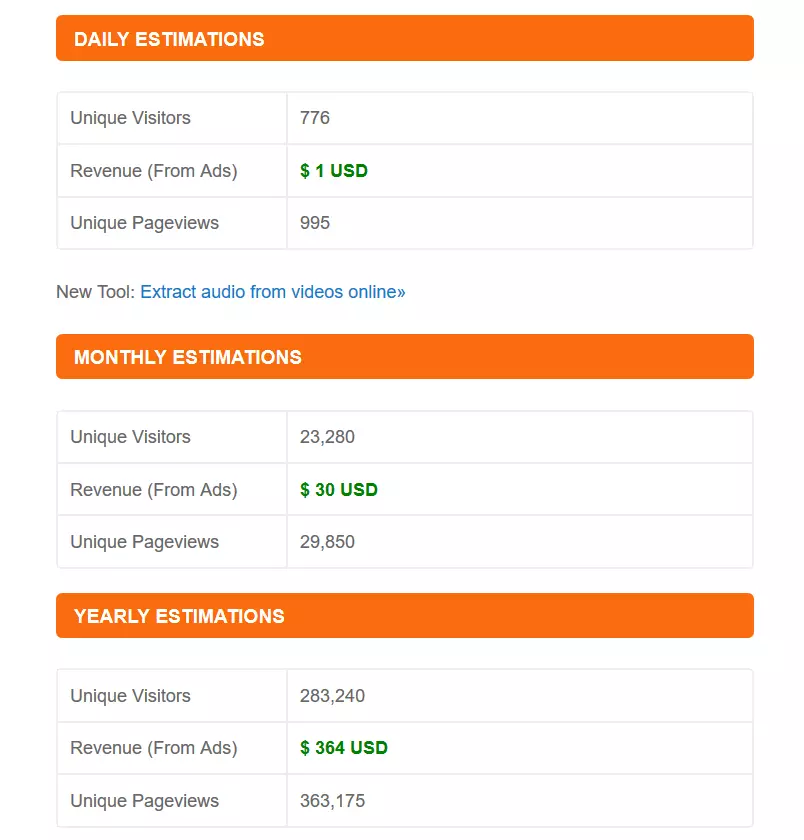Click the yearly revenue value $ 364 USD

[x=344, y=748]
